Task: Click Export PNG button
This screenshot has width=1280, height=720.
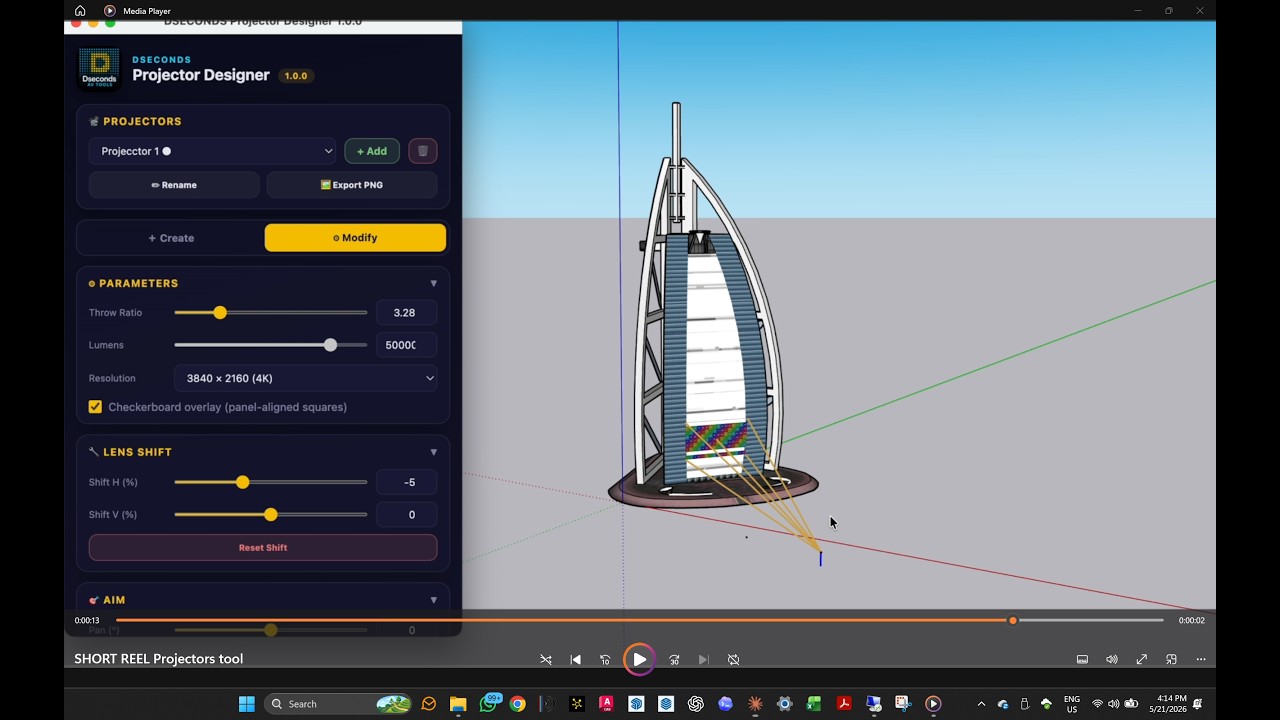Action: click(352, 185)
